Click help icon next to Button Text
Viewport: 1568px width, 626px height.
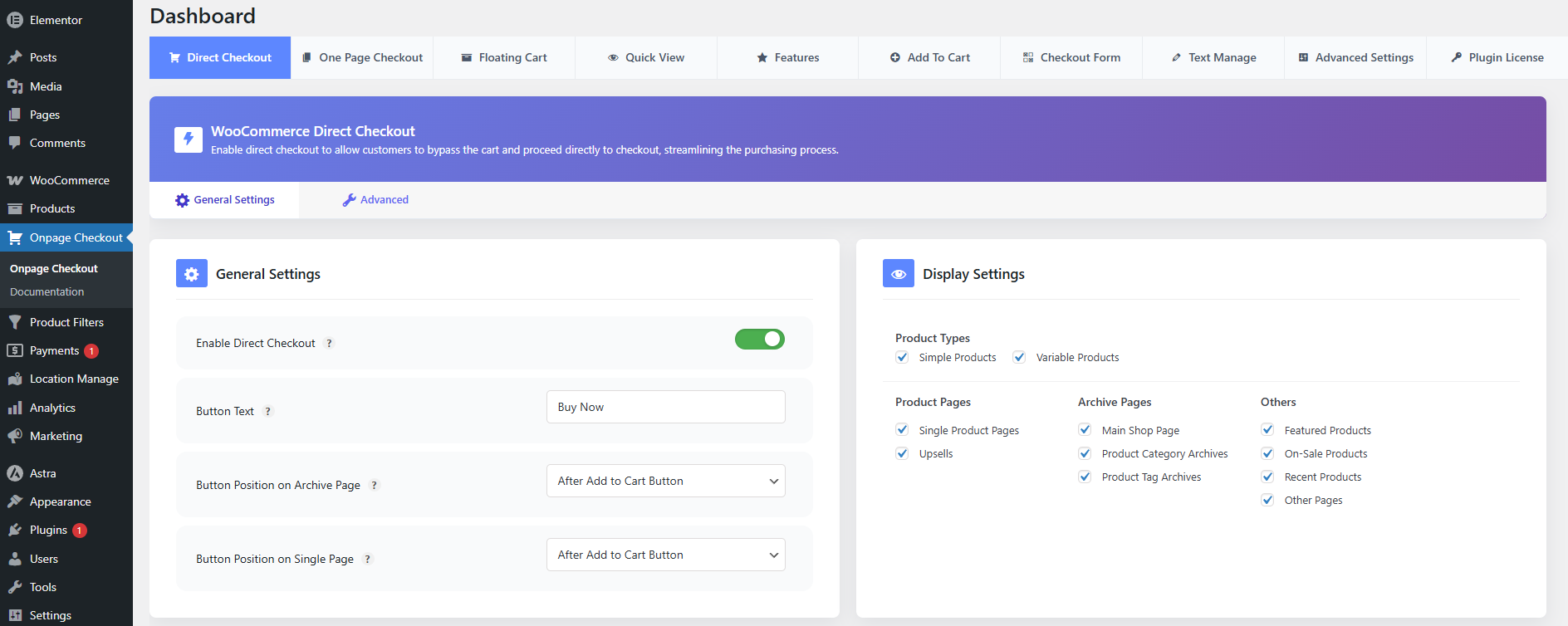point(267,411)
